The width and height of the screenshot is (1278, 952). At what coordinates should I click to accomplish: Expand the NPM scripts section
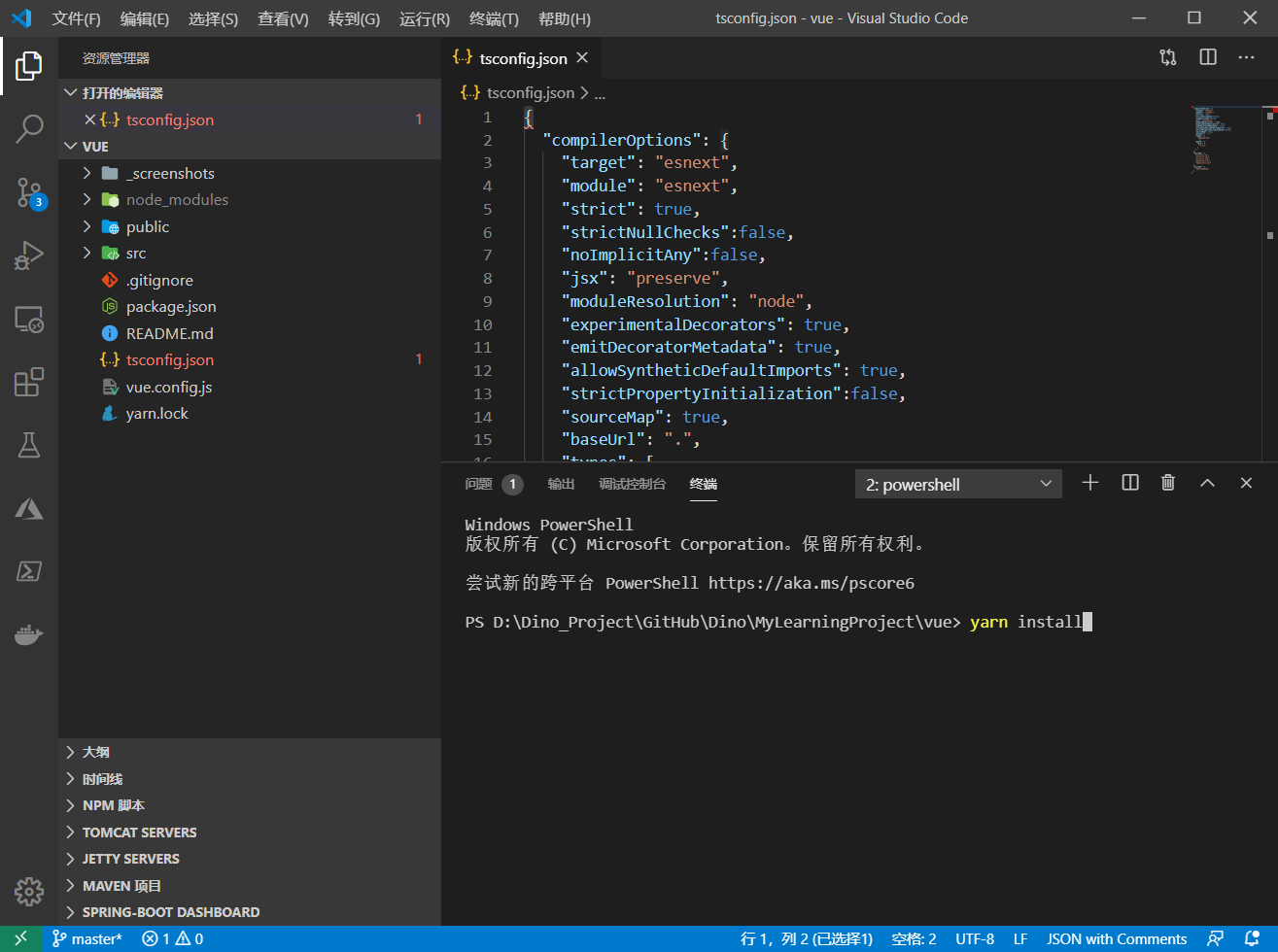250,805
